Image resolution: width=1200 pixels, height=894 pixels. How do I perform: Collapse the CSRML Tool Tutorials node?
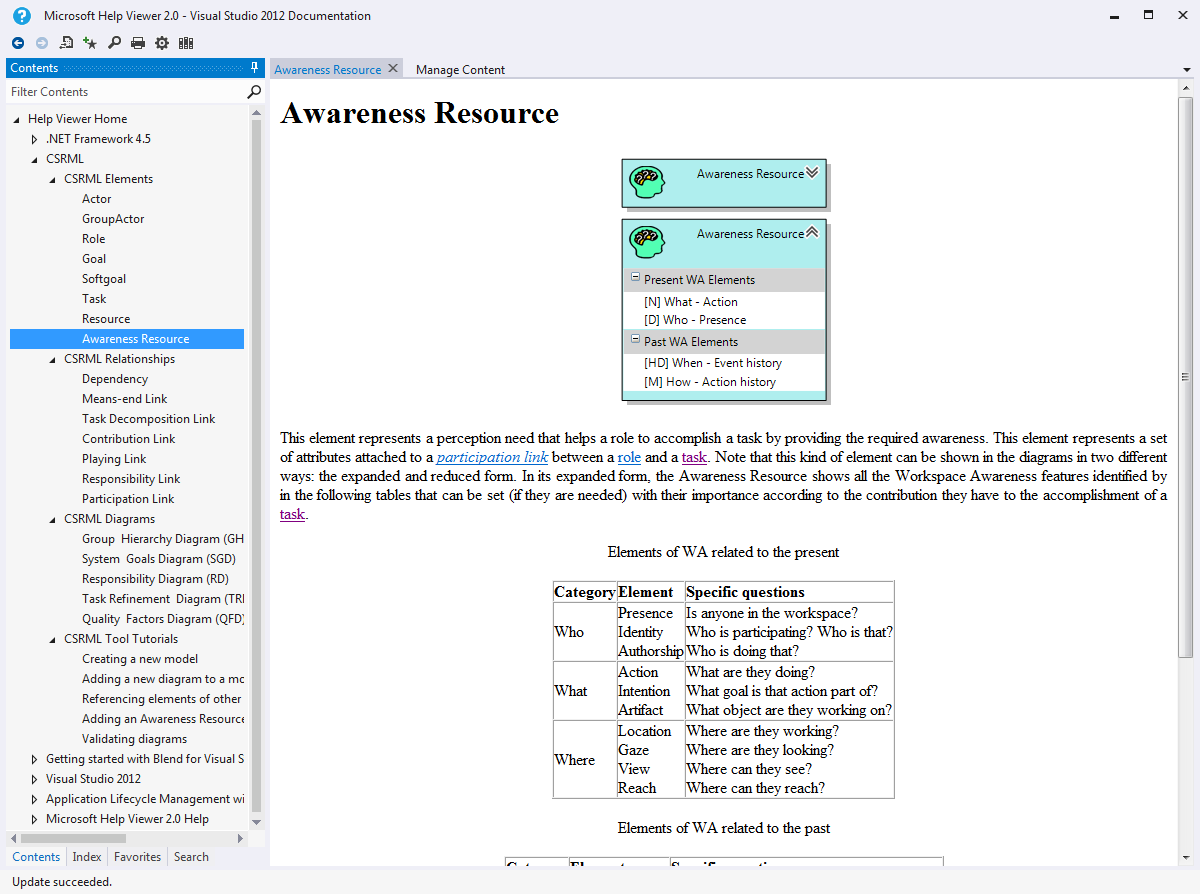[x=52, y=639]
